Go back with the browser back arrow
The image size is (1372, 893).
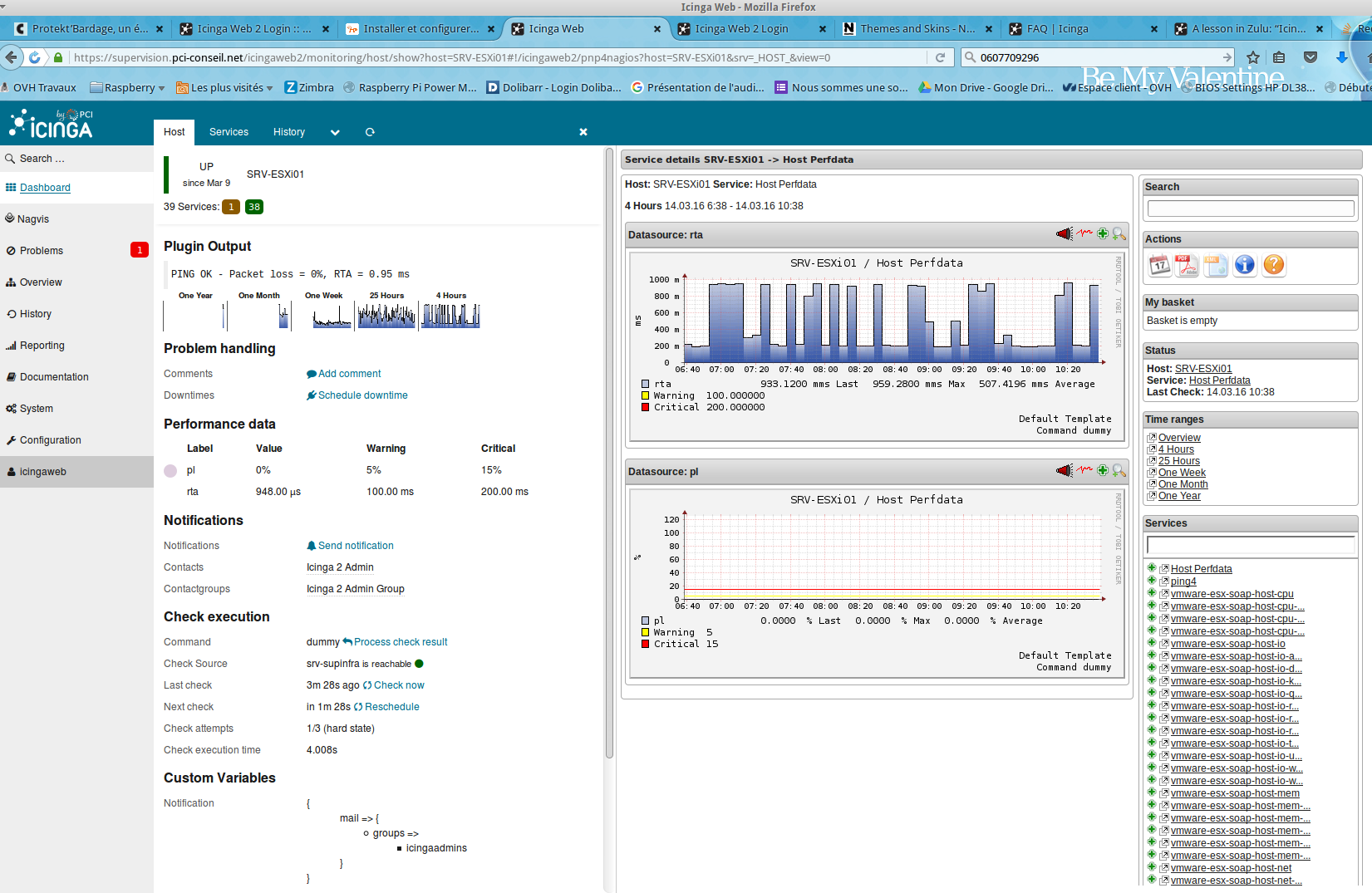11,57
